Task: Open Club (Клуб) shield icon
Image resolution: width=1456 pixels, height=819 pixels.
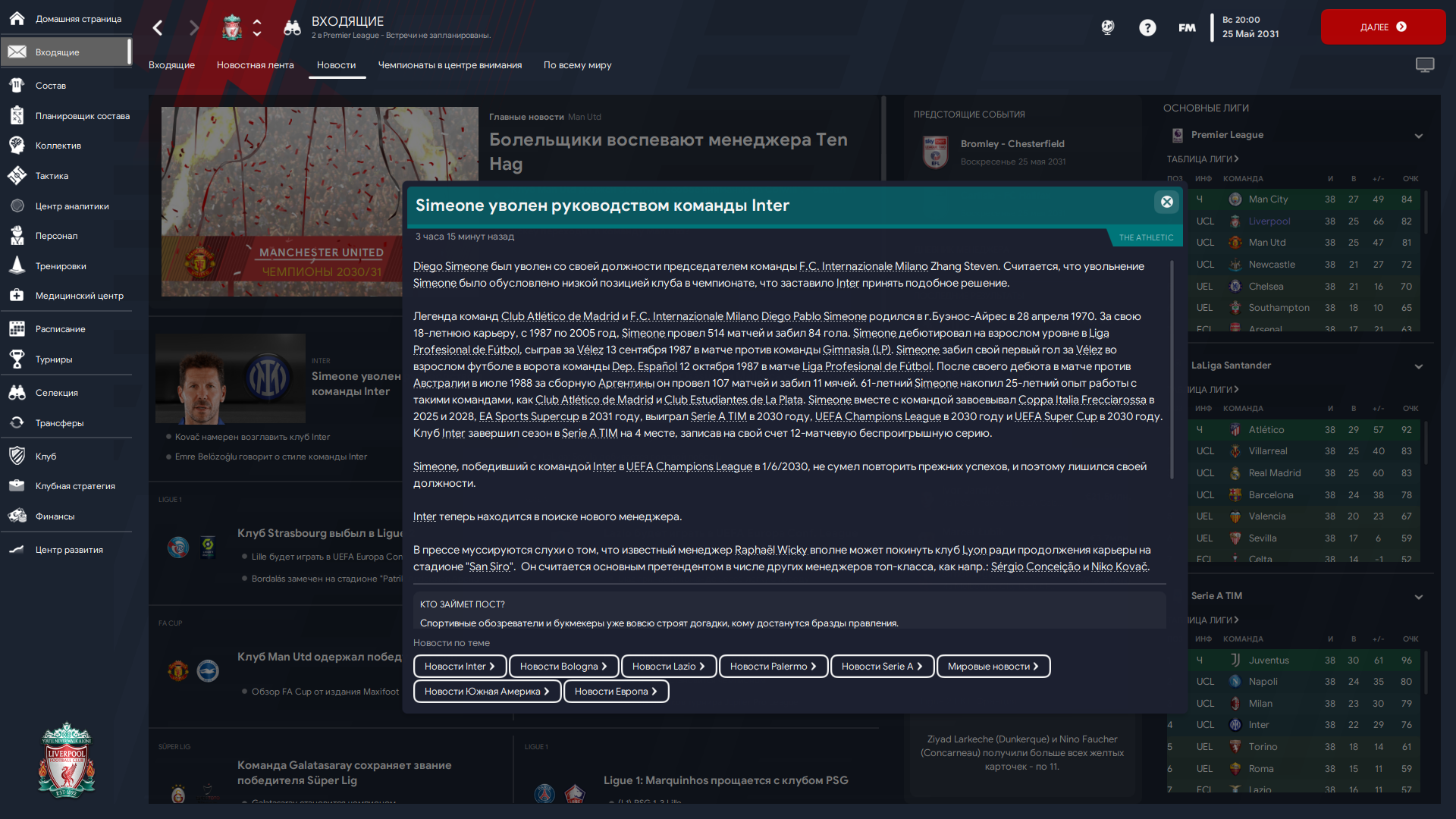Action: (x=17, y=456)
